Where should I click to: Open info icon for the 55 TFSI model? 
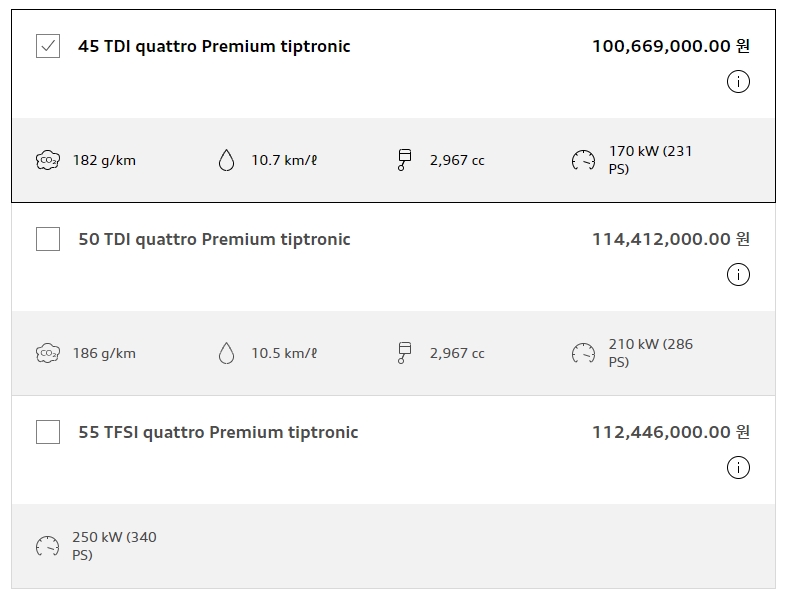point(738,467)
